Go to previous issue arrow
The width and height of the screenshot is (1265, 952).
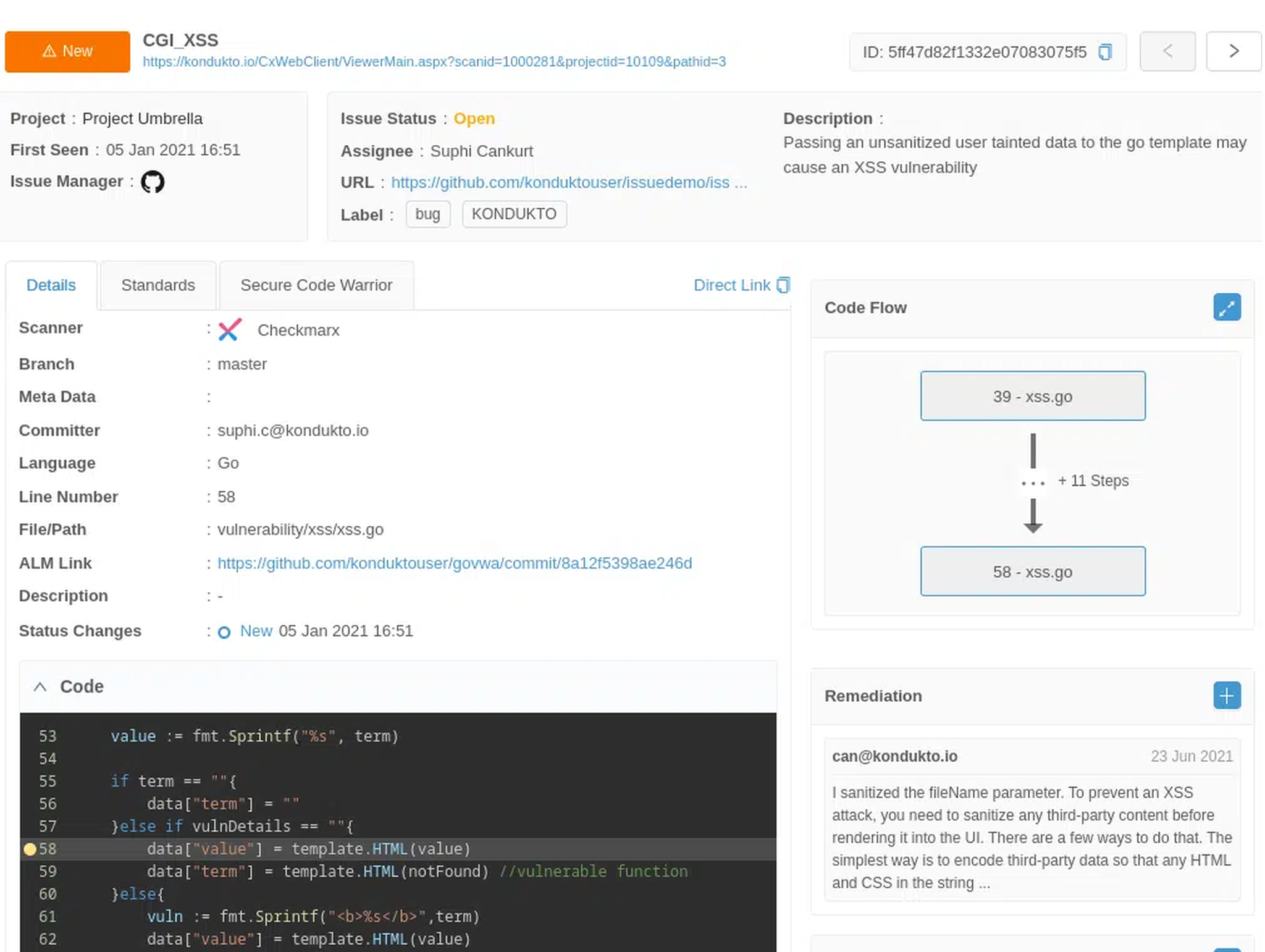point(1167,51)
